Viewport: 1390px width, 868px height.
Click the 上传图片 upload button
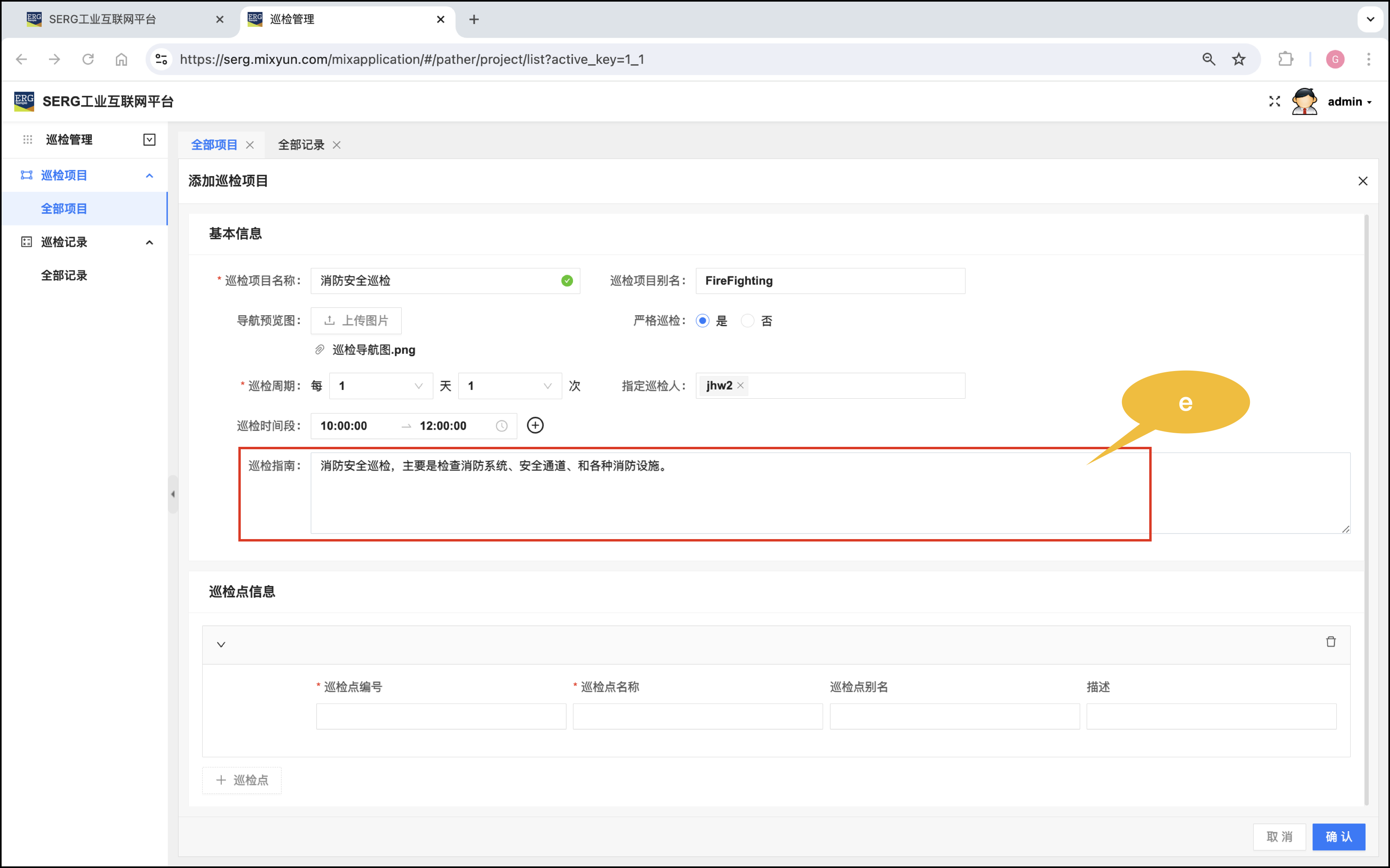point(356,321)
